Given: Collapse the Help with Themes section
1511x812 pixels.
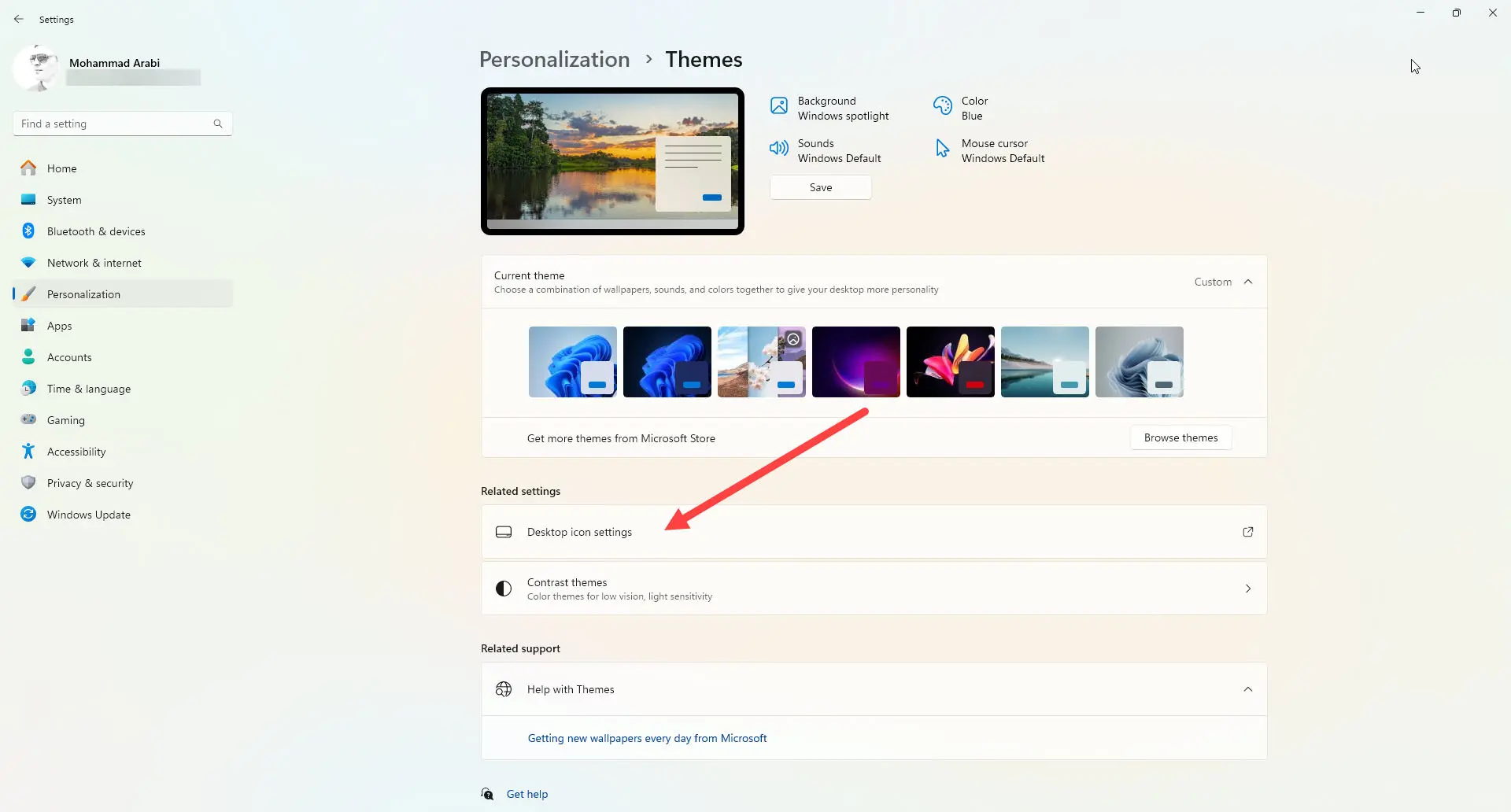Looking at the screenshot, I should (1248, 689).
